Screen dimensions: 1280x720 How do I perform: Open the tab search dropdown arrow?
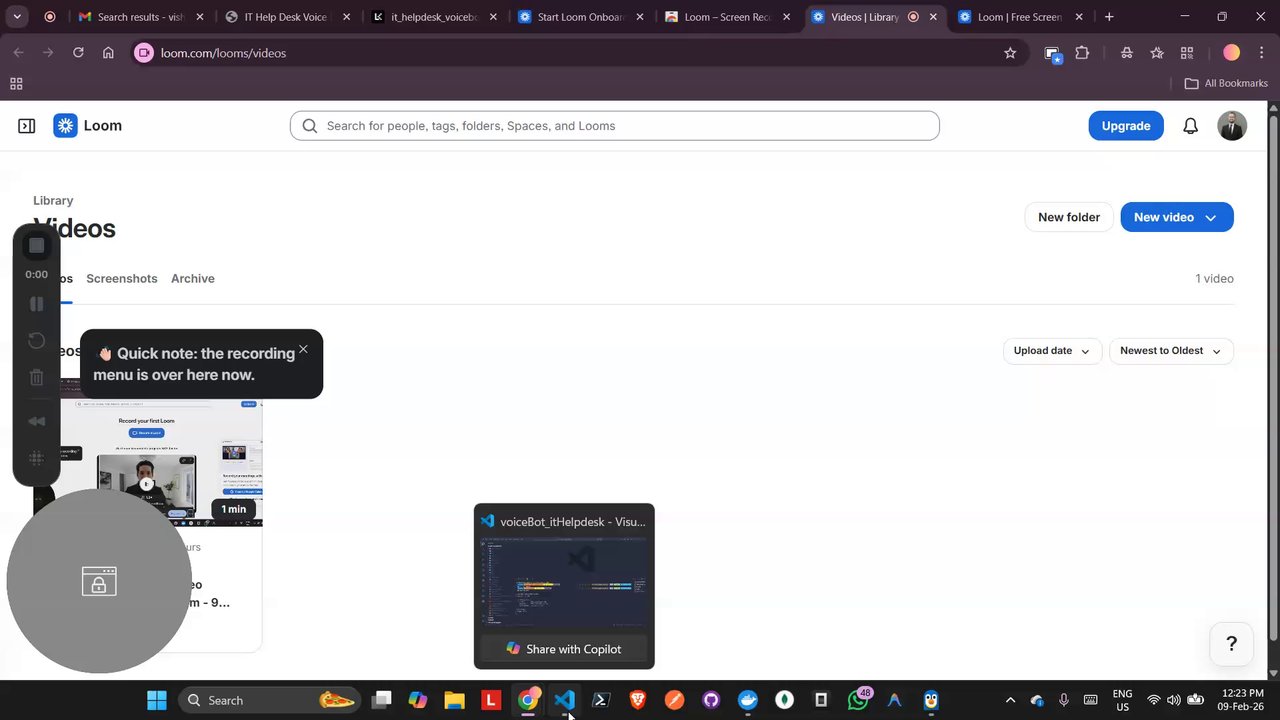17,17
